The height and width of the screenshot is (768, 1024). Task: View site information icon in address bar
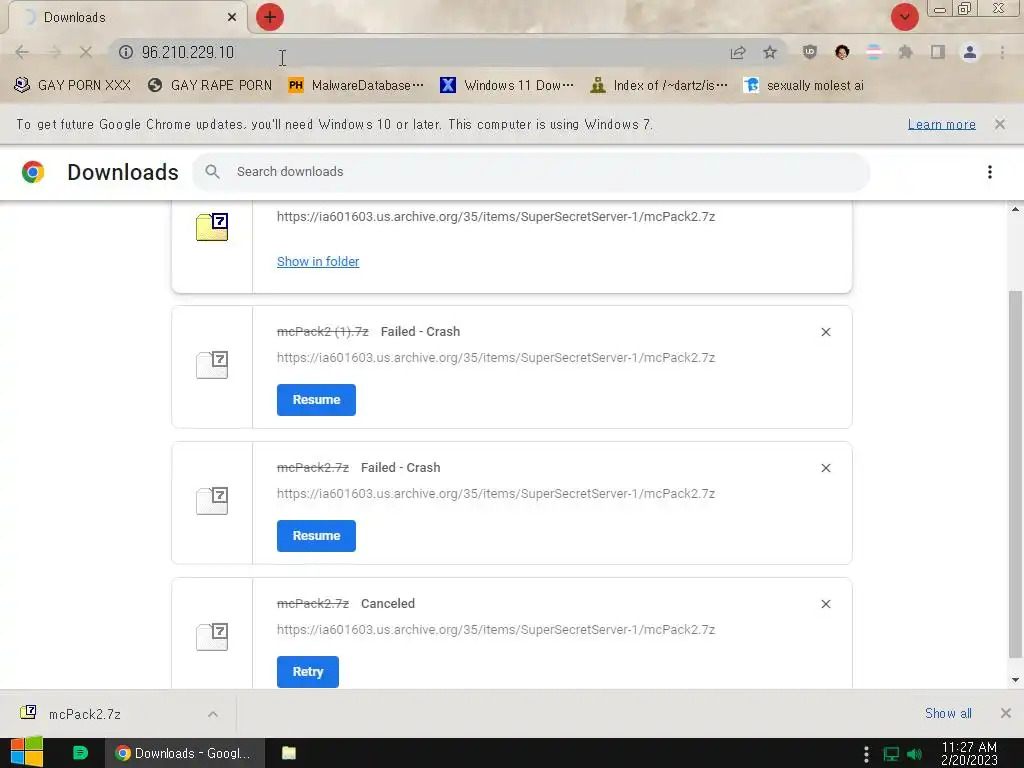coord(126,52)
